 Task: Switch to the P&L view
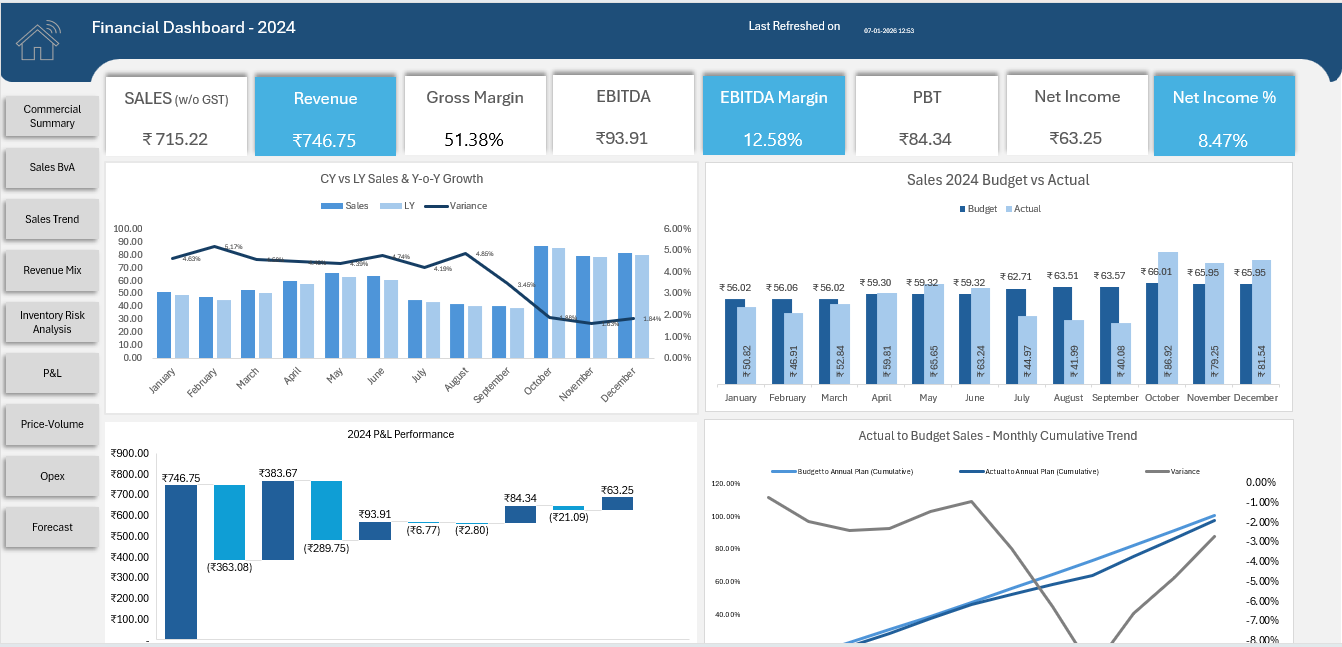[x=51, y=372]
